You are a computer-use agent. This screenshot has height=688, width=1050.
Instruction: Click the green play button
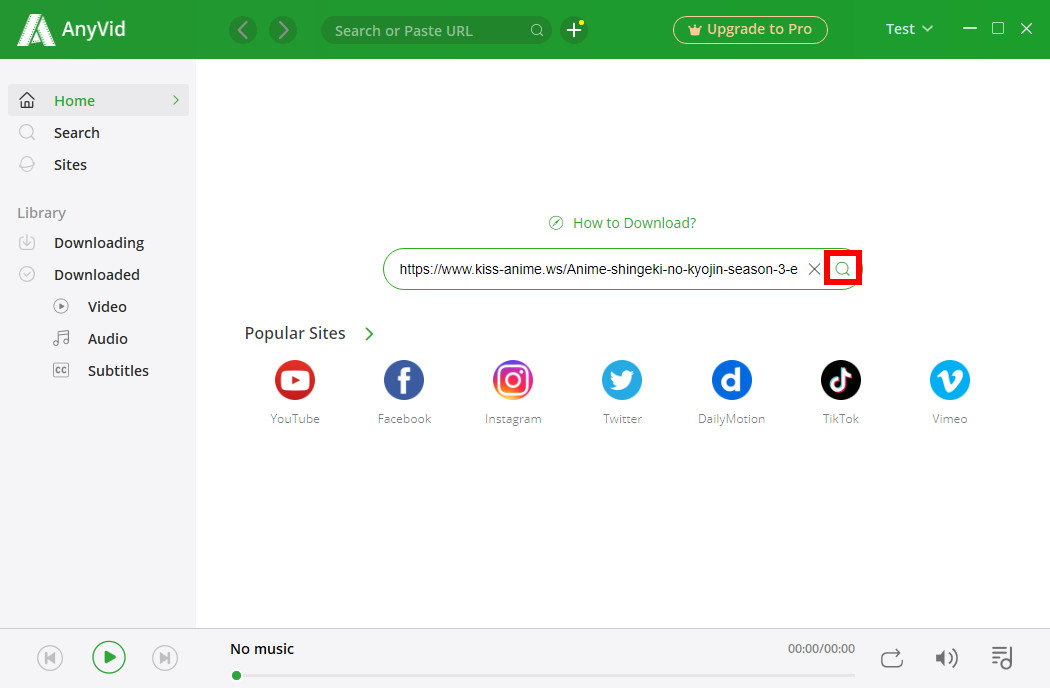[x=108, y=657]
